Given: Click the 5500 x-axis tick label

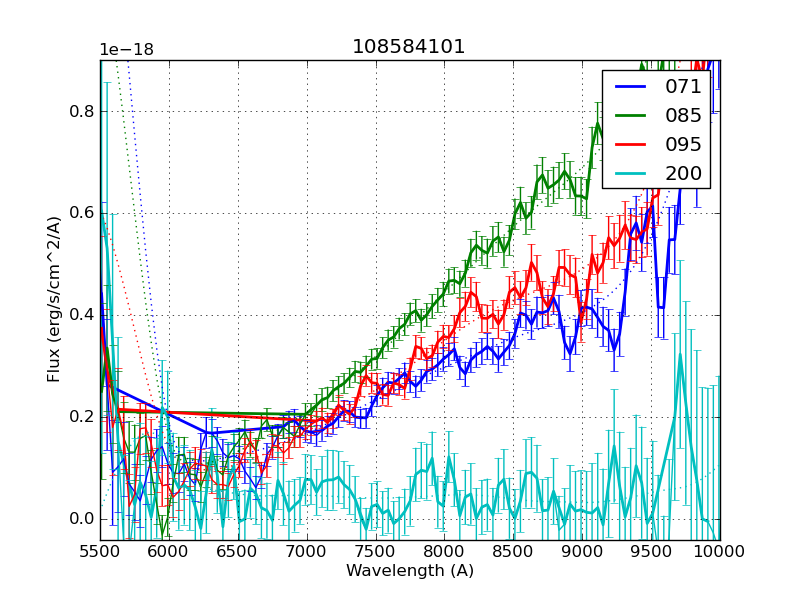Looking at the screenshot, I should (100, 552).
